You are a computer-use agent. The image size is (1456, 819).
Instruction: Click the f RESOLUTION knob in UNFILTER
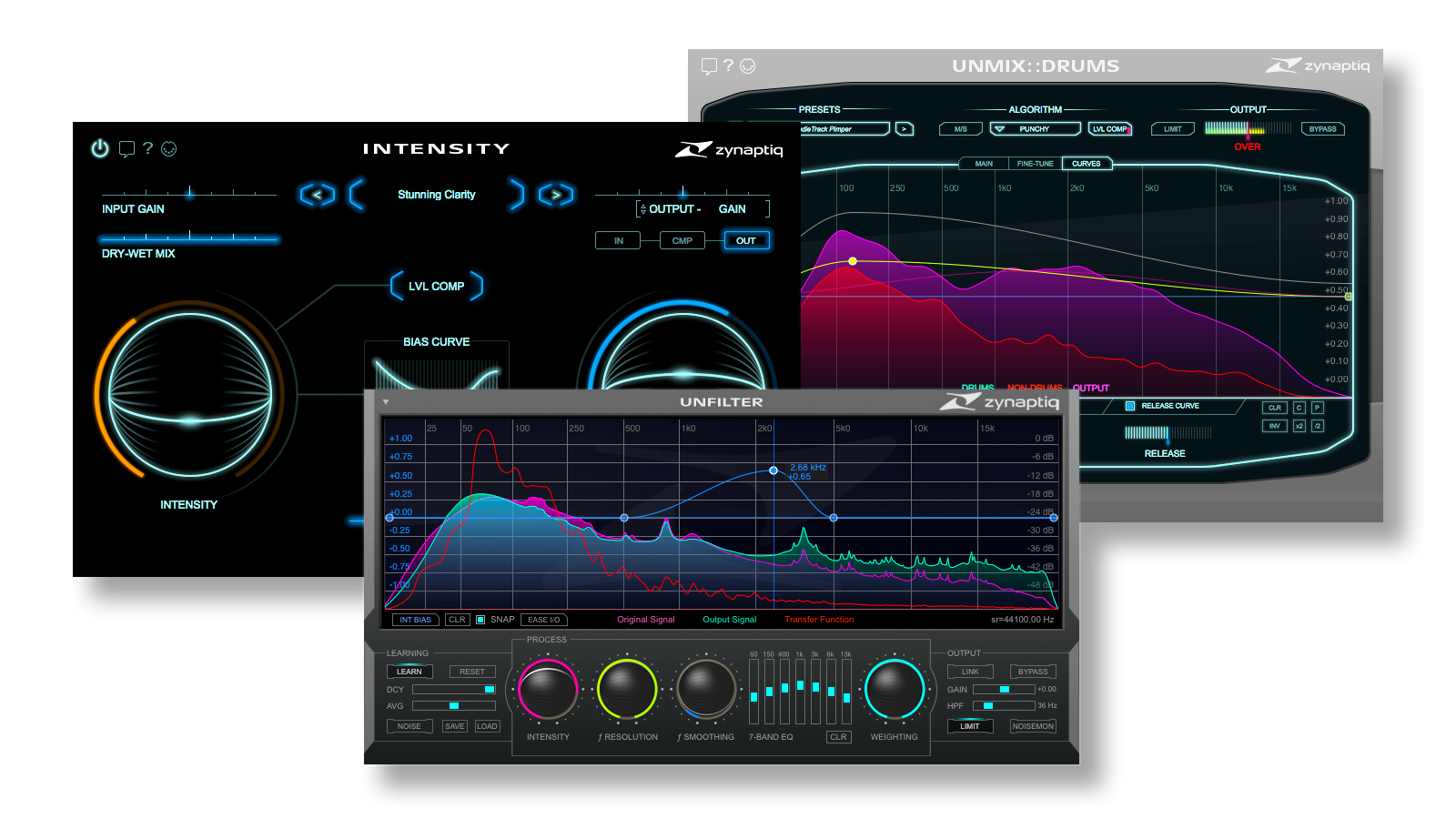coord(627,690)
